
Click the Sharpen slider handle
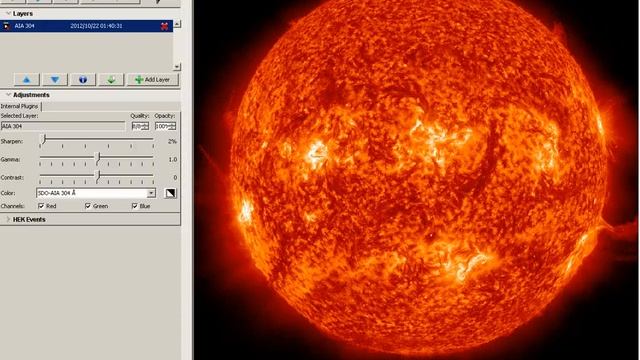click(44, 139)
